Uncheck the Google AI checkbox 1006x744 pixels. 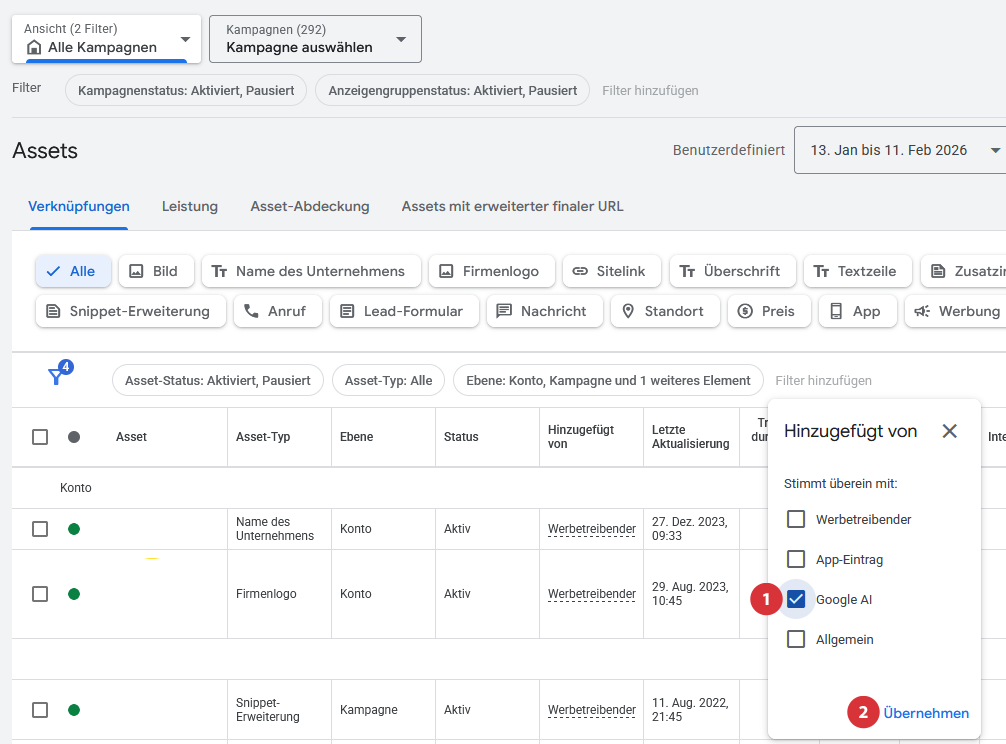[796, 599]
